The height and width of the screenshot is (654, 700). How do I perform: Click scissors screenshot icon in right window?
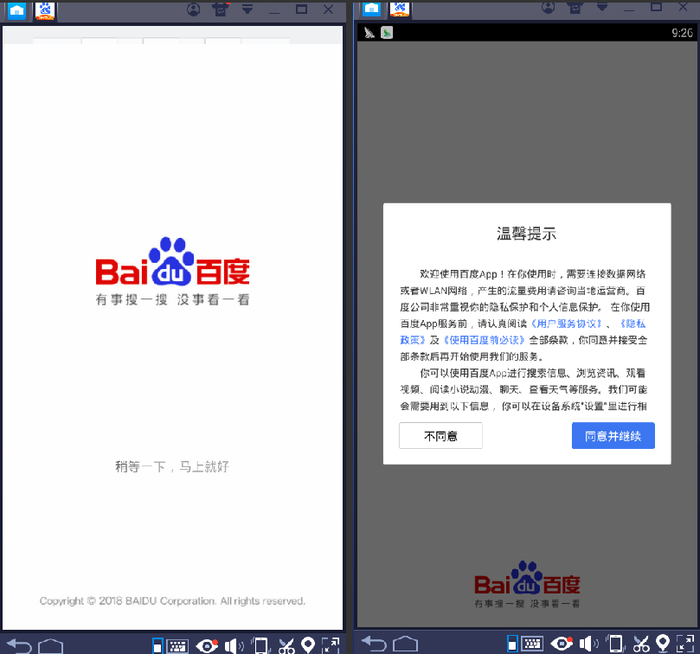[641, 644]
